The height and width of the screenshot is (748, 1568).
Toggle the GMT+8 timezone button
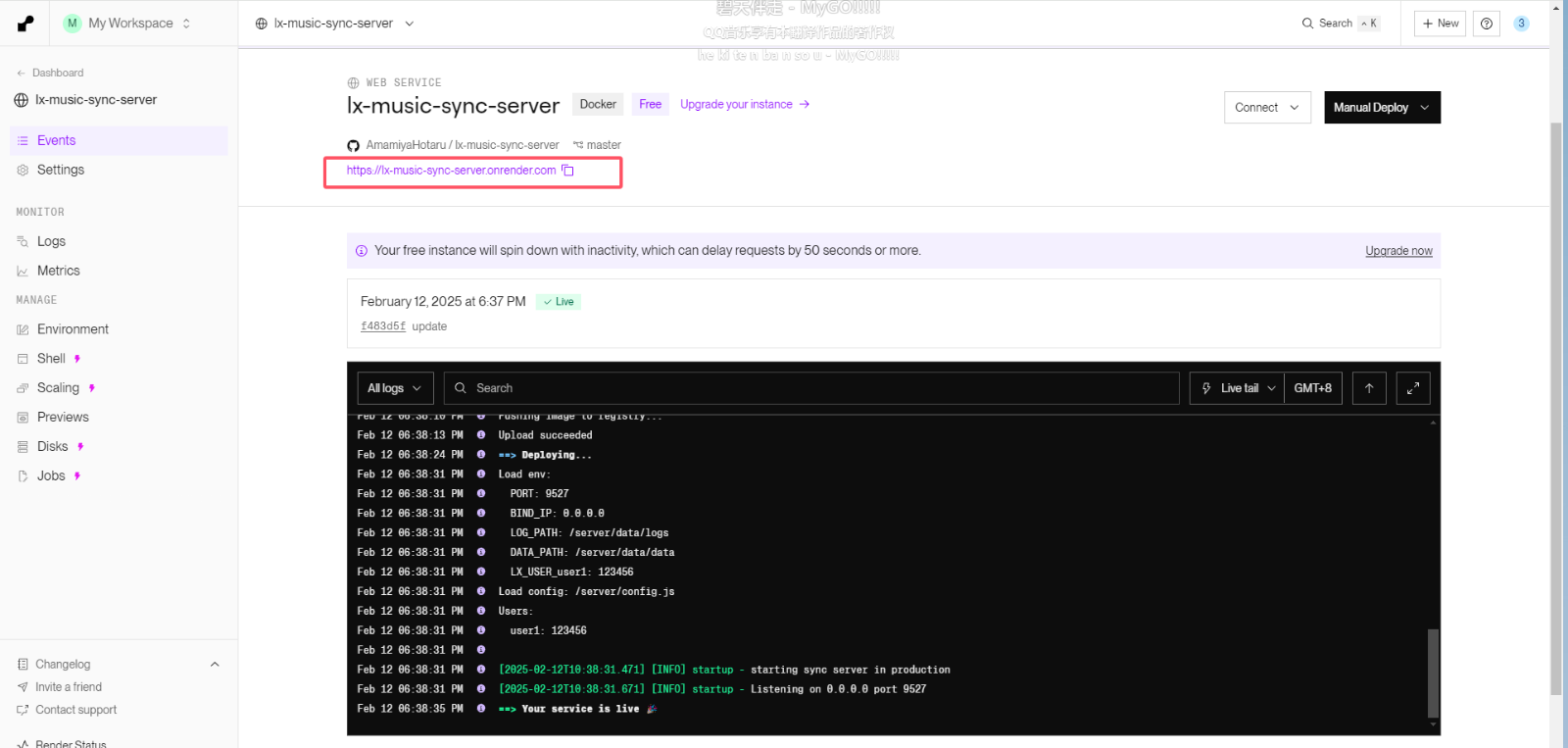1312,388
